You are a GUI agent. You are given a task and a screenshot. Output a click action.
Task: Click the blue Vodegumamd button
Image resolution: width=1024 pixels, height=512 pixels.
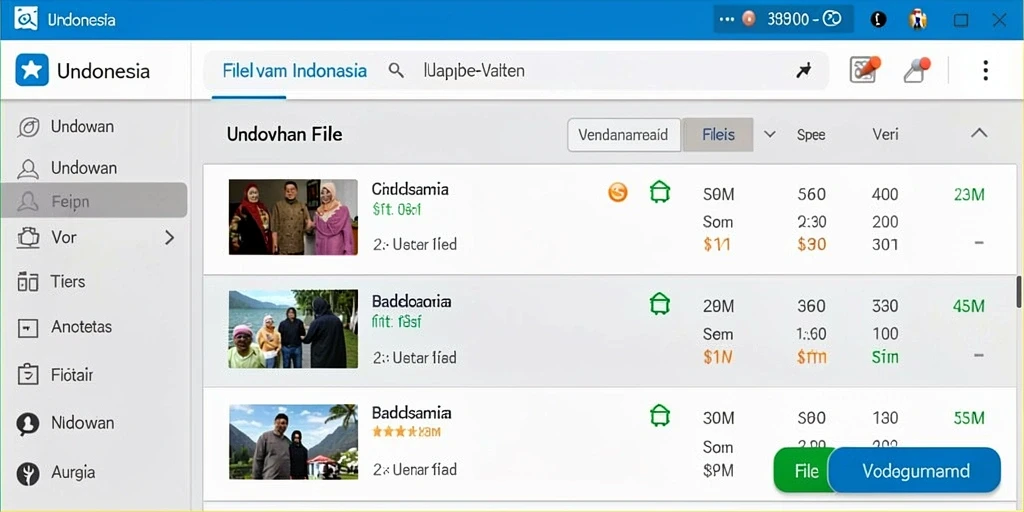tap(915, 471)
